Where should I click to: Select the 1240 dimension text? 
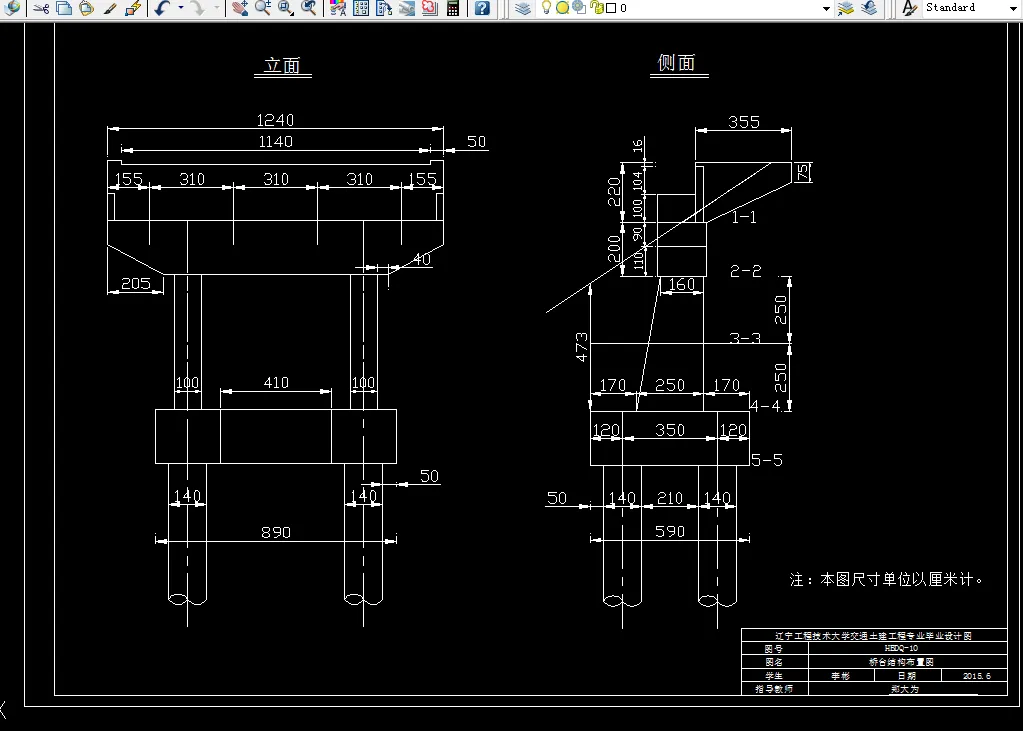pyautogui.click(x=275, y=120)
